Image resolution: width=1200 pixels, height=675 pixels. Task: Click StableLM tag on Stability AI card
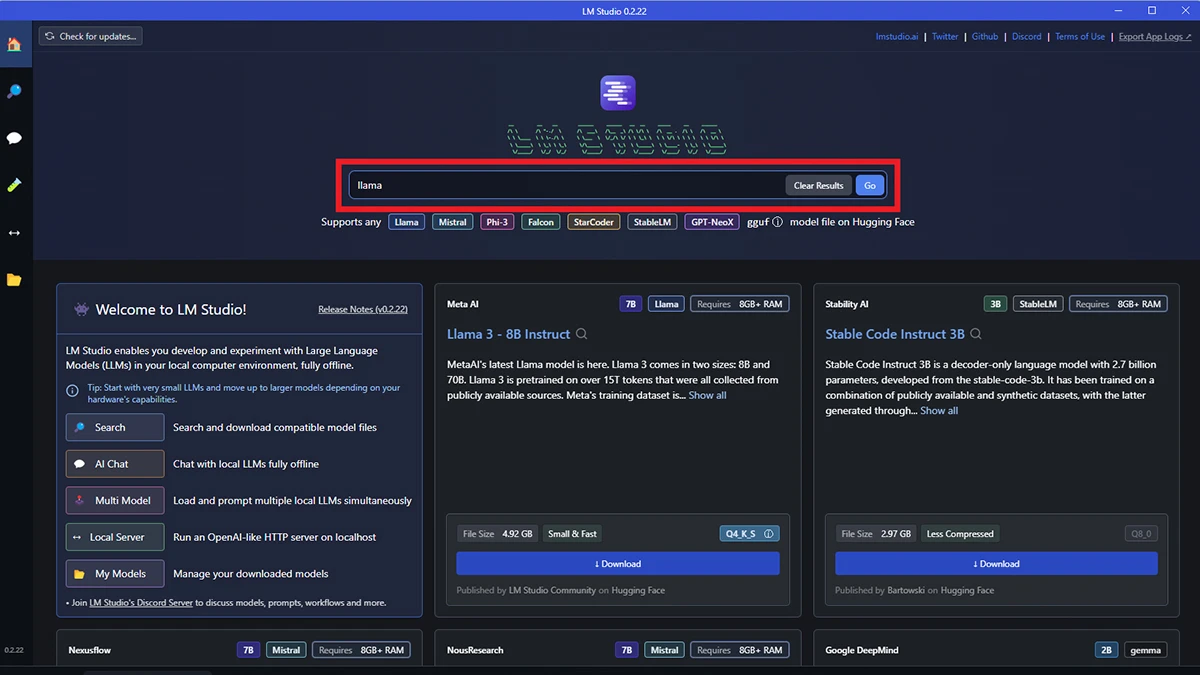(x=1038, y=304)
